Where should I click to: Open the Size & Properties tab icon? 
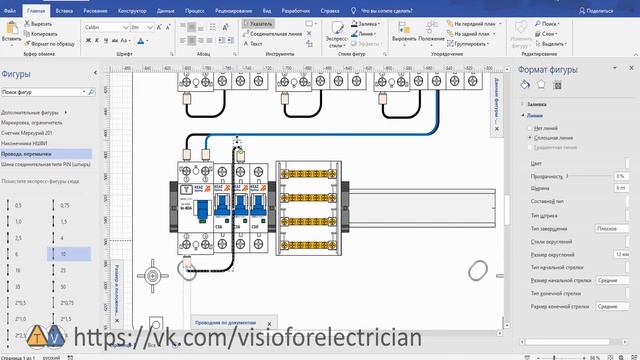point(557,85)
